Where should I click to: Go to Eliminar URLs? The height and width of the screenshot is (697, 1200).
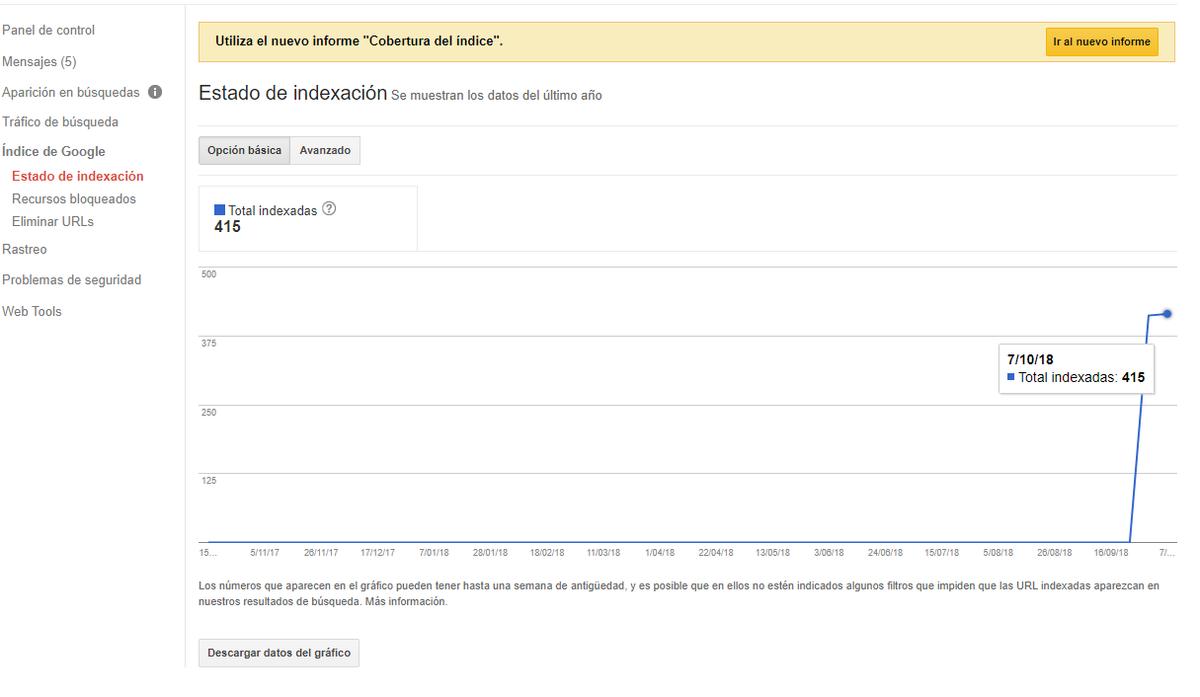(x=53, y=222)
